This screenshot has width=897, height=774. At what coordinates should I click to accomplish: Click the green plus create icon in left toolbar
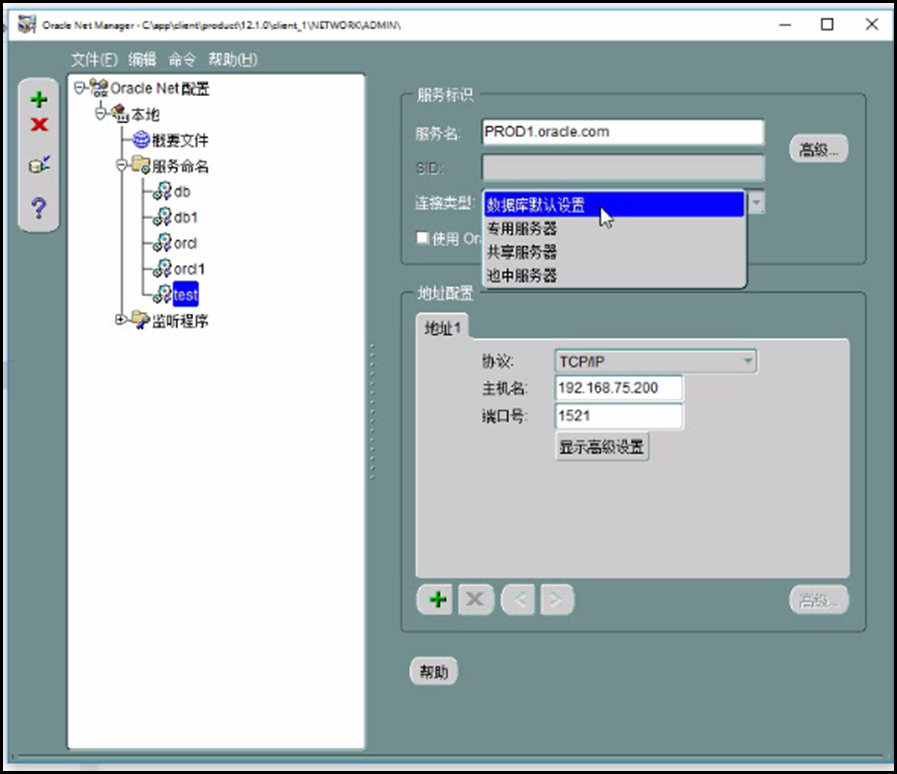[38, 100]
